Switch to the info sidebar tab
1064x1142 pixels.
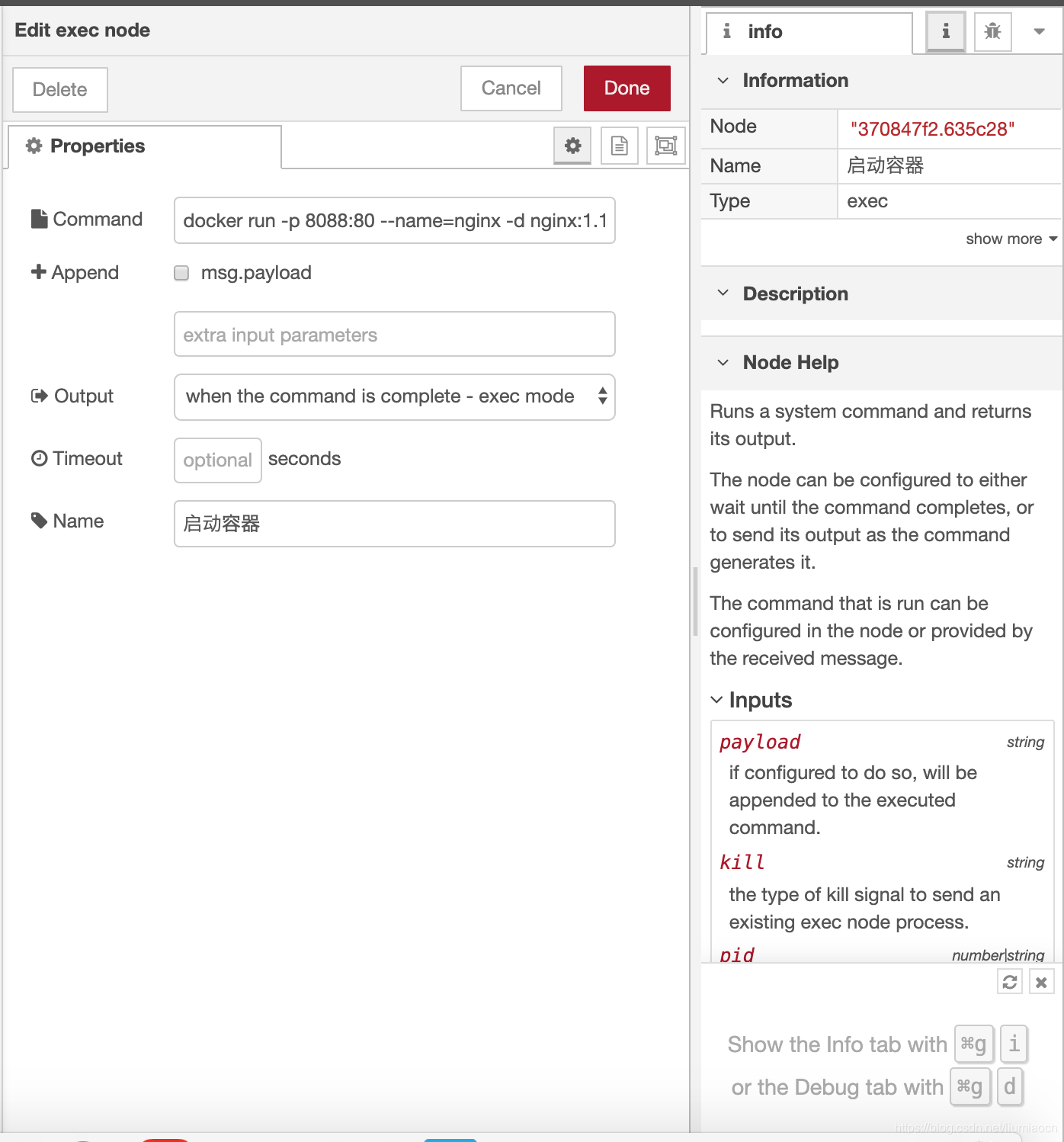809,32
